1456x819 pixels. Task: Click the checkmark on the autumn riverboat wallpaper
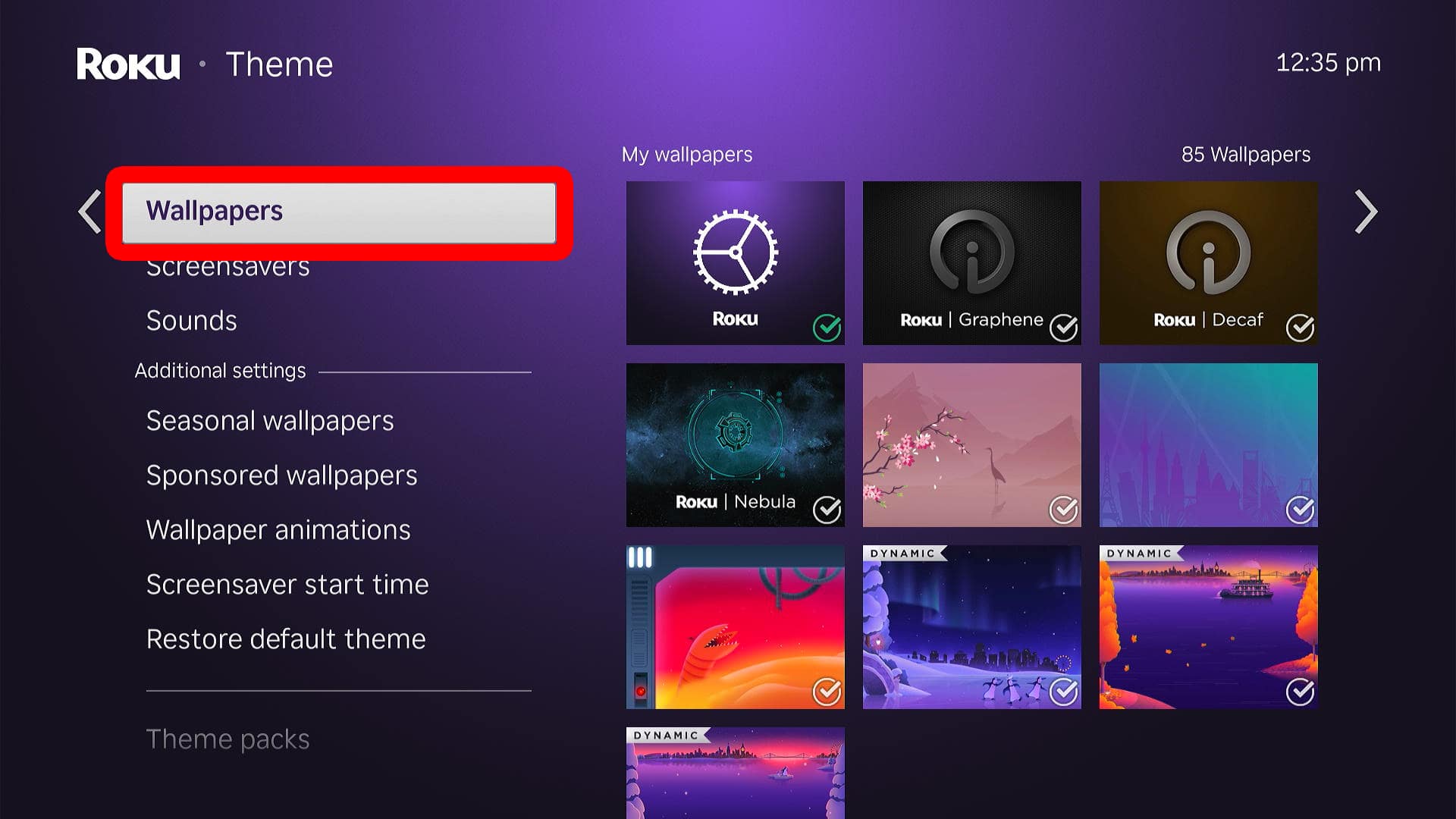(1300, 692)
